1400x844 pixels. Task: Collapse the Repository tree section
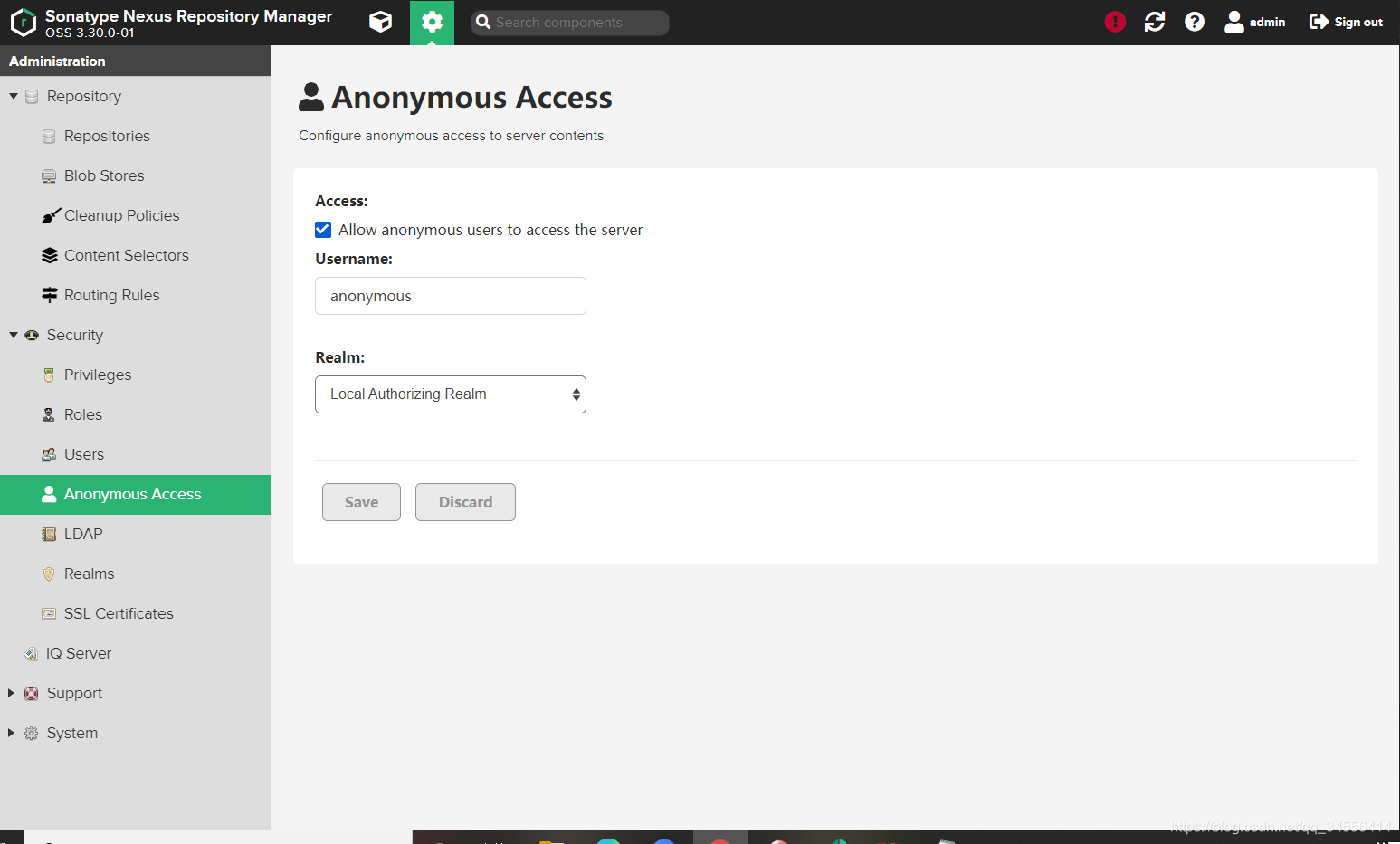14,96
